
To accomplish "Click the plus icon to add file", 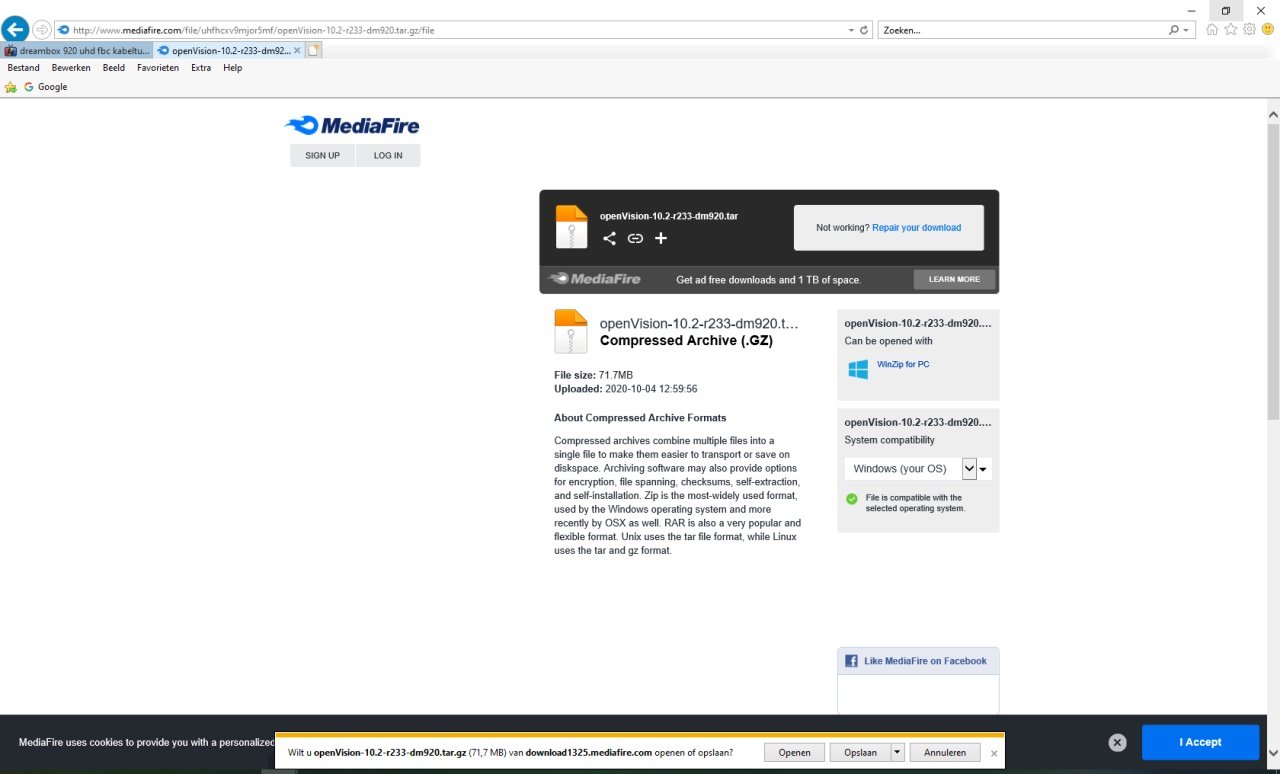I will click(660, 238).
